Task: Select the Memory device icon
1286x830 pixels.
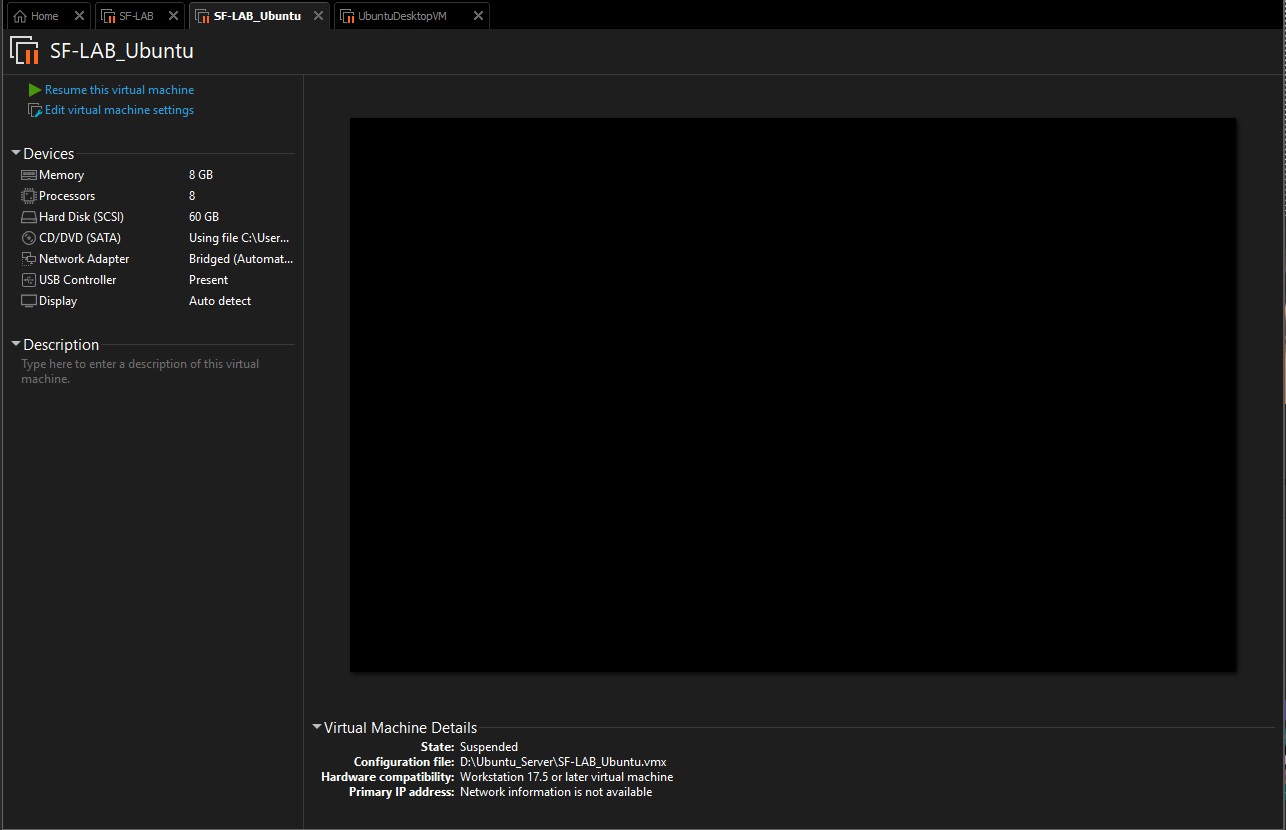Action: (28, 175)
